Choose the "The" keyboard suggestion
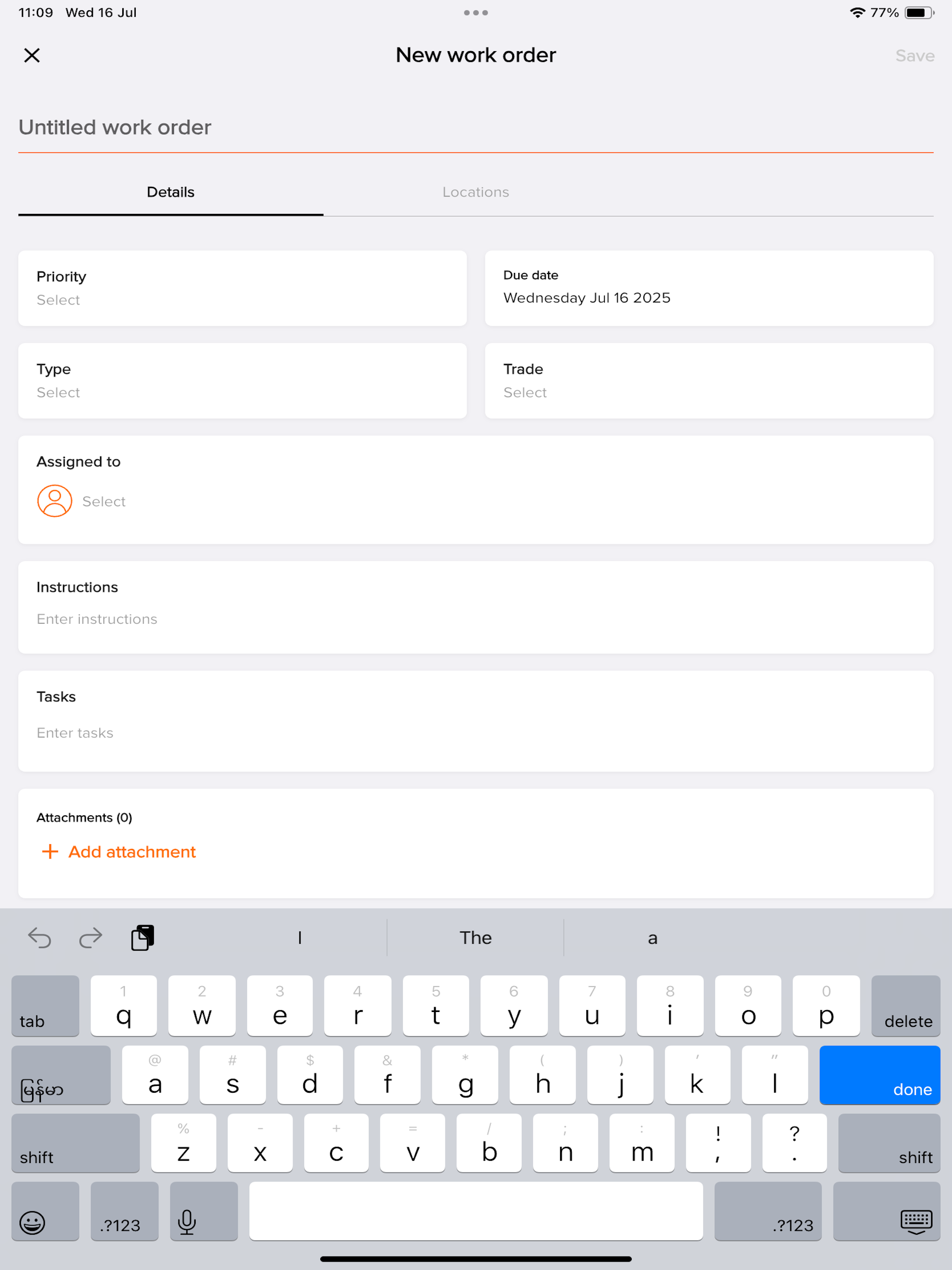This screenshot has width=952, height=1270. click(476, 938)
